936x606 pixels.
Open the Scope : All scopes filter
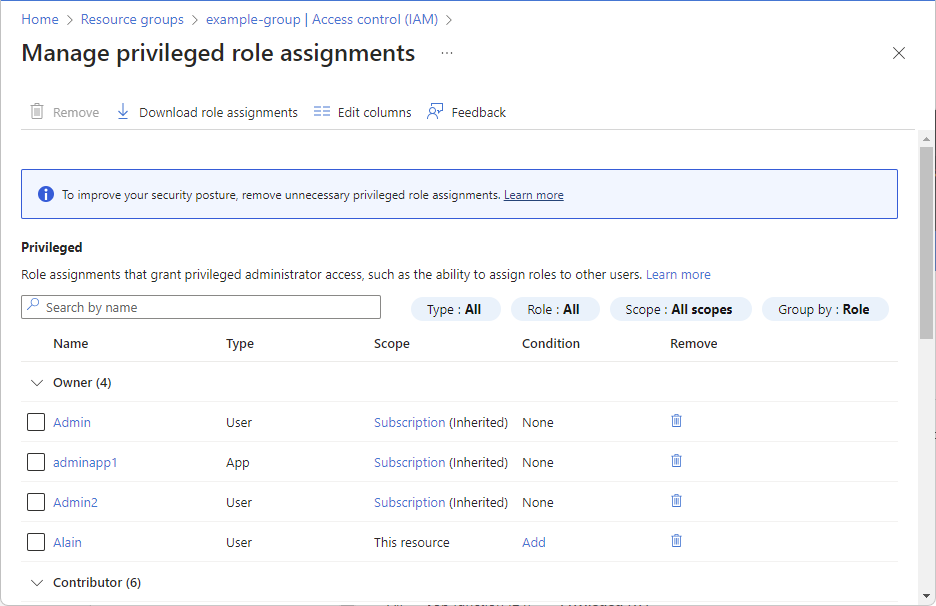point(679,309)
